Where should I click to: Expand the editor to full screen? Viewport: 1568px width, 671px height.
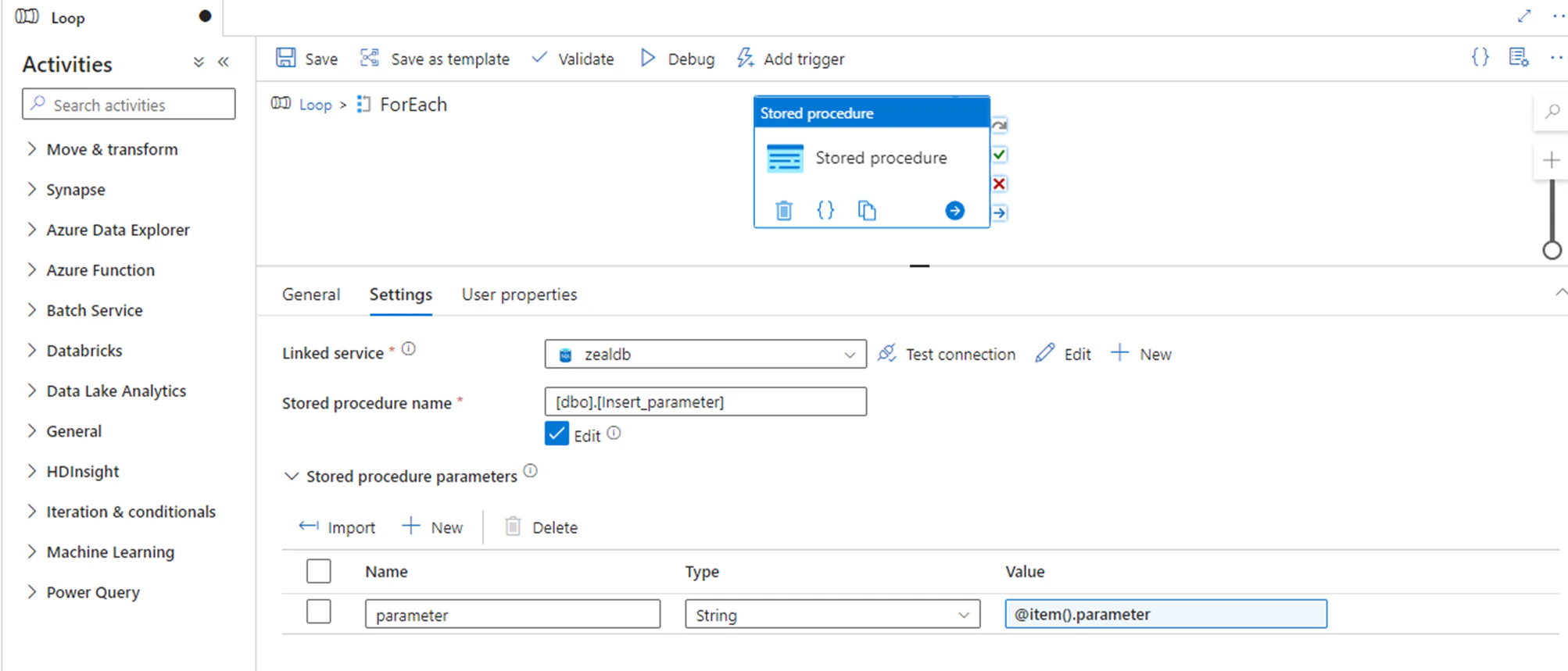point(1523,16)
